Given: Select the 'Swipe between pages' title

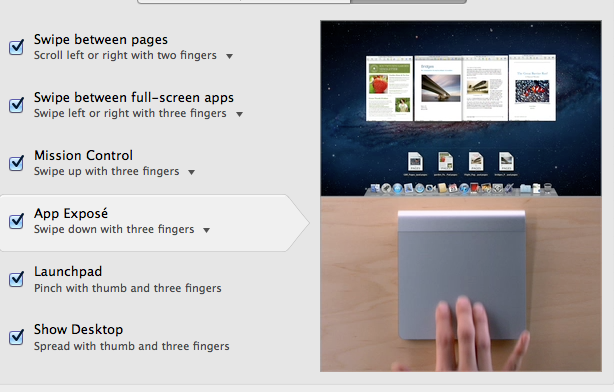Looking at the screenshot, I should point(101,40).
